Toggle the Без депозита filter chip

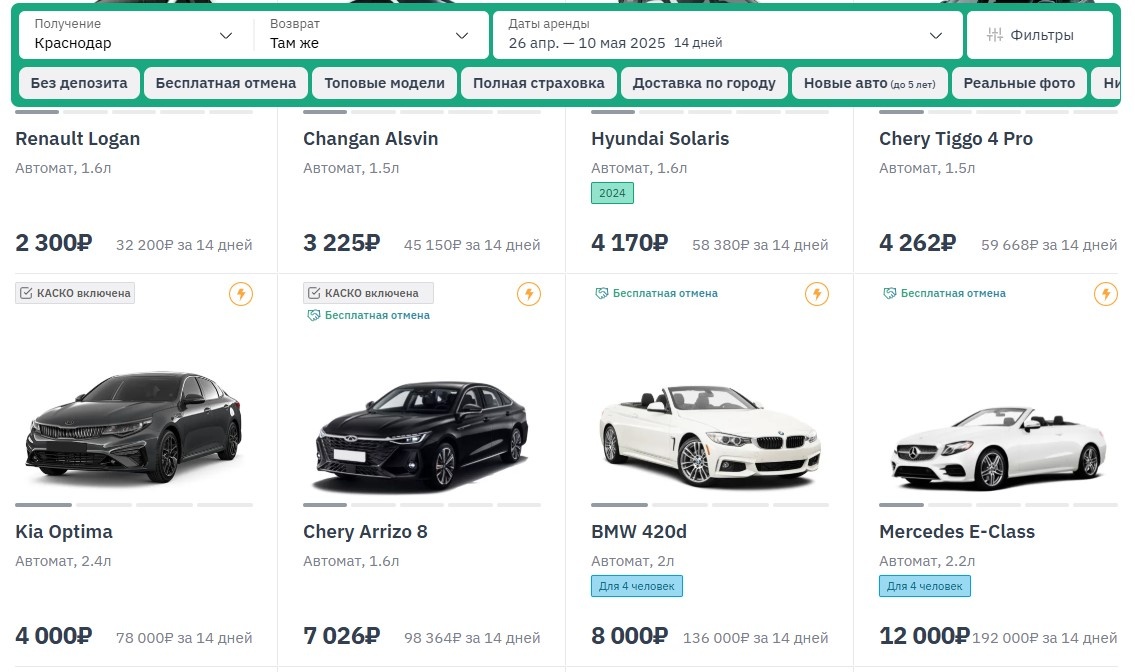pos(79,83)
